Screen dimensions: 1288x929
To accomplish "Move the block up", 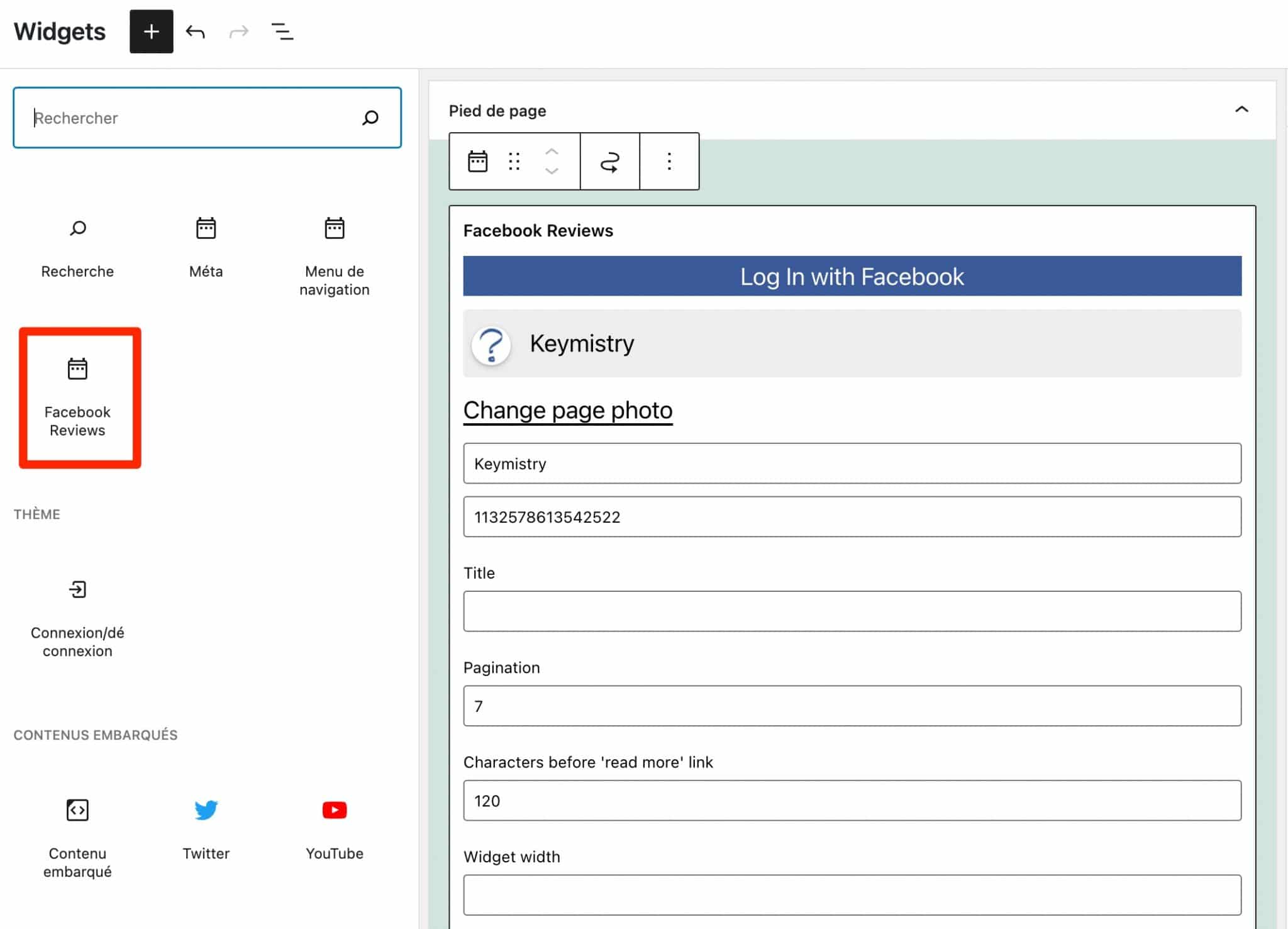I will click(552, 152).
